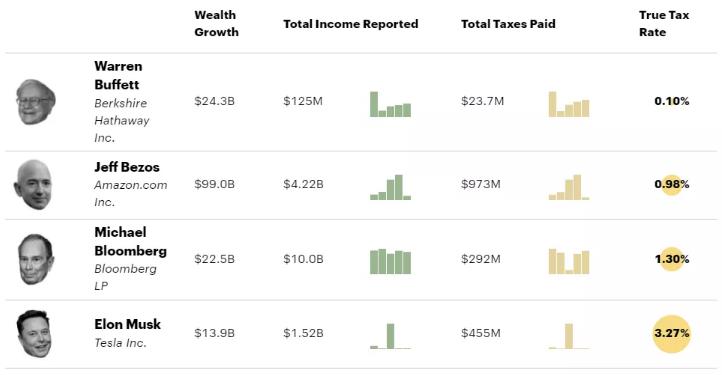
Task: Select the Total Taxes Paid header
Action: (508, 24)
